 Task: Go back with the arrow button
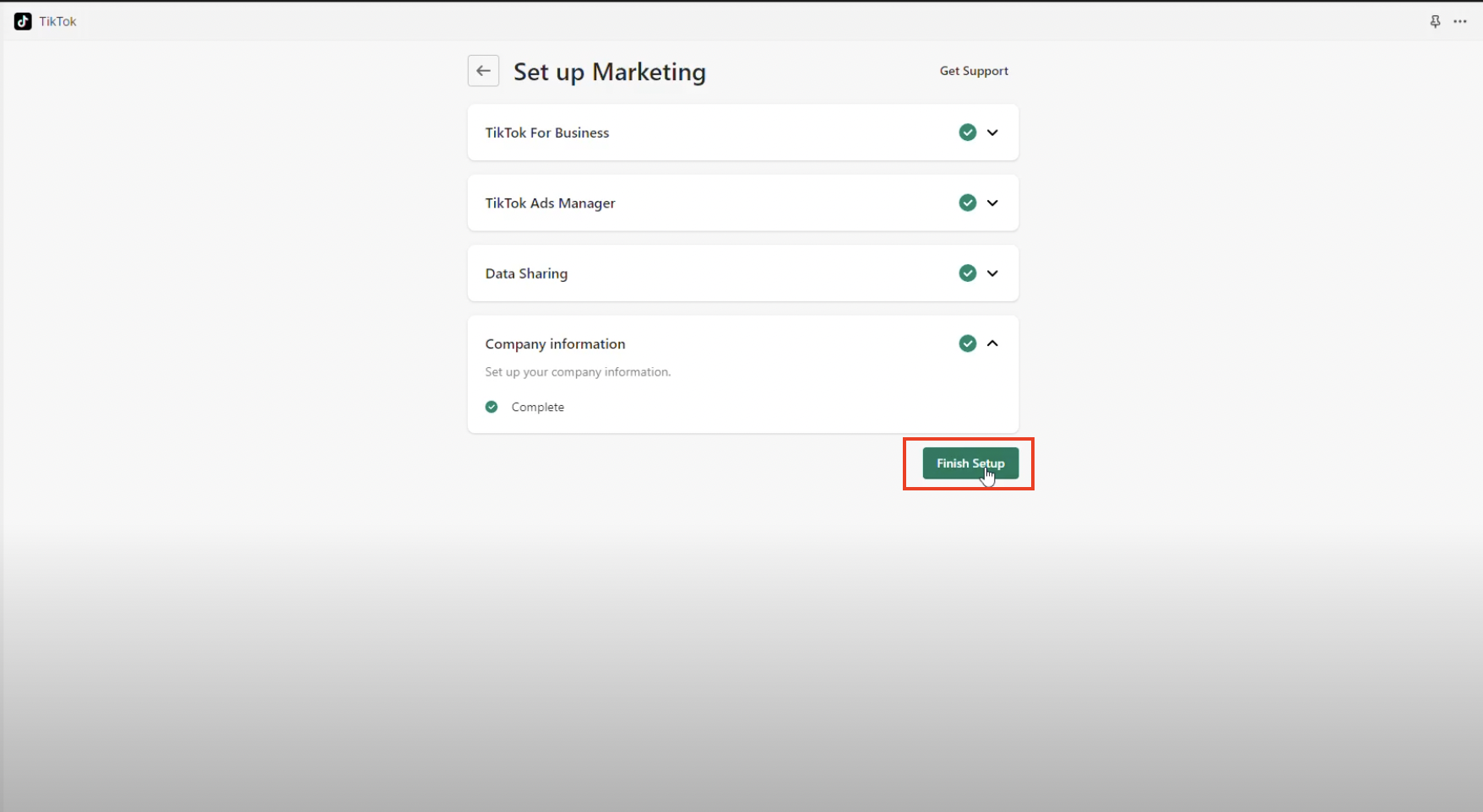point(483,71)
